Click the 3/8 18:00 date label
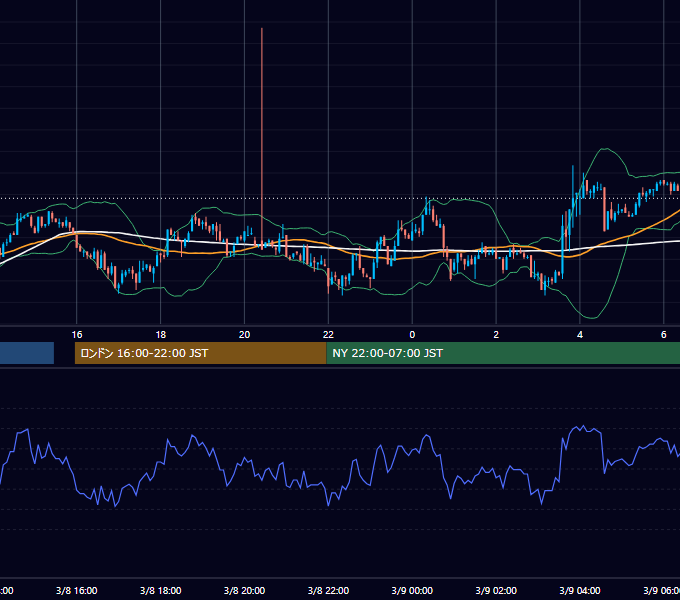 click(x=160, y=590)
